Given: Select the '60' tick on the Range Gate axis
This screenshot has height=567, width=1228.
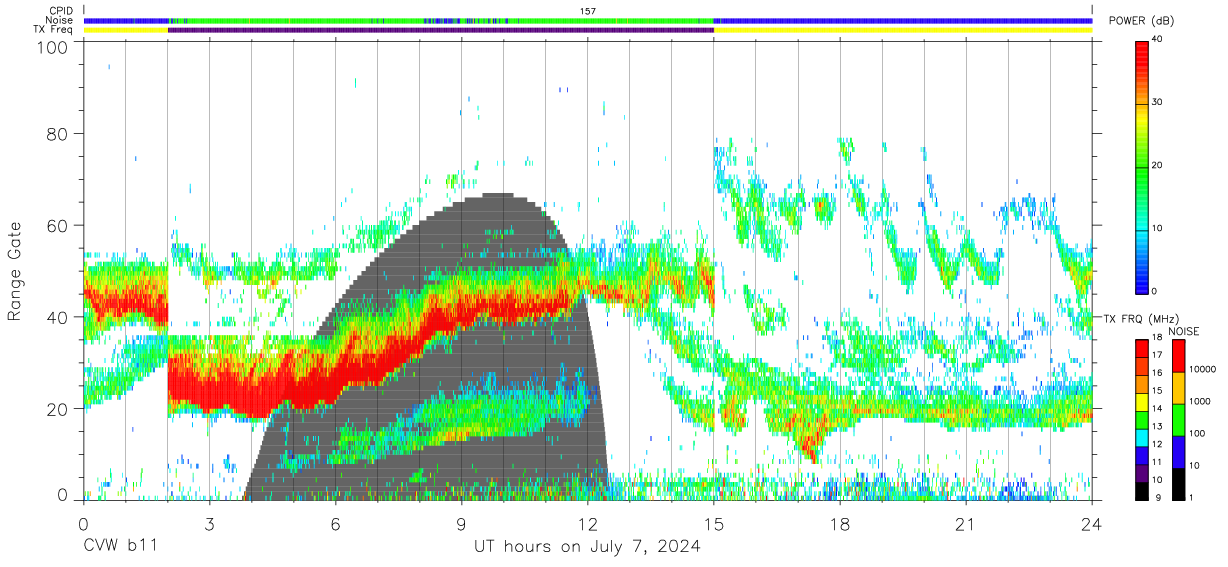Looking at the screenshot, I should coord(59,225).
